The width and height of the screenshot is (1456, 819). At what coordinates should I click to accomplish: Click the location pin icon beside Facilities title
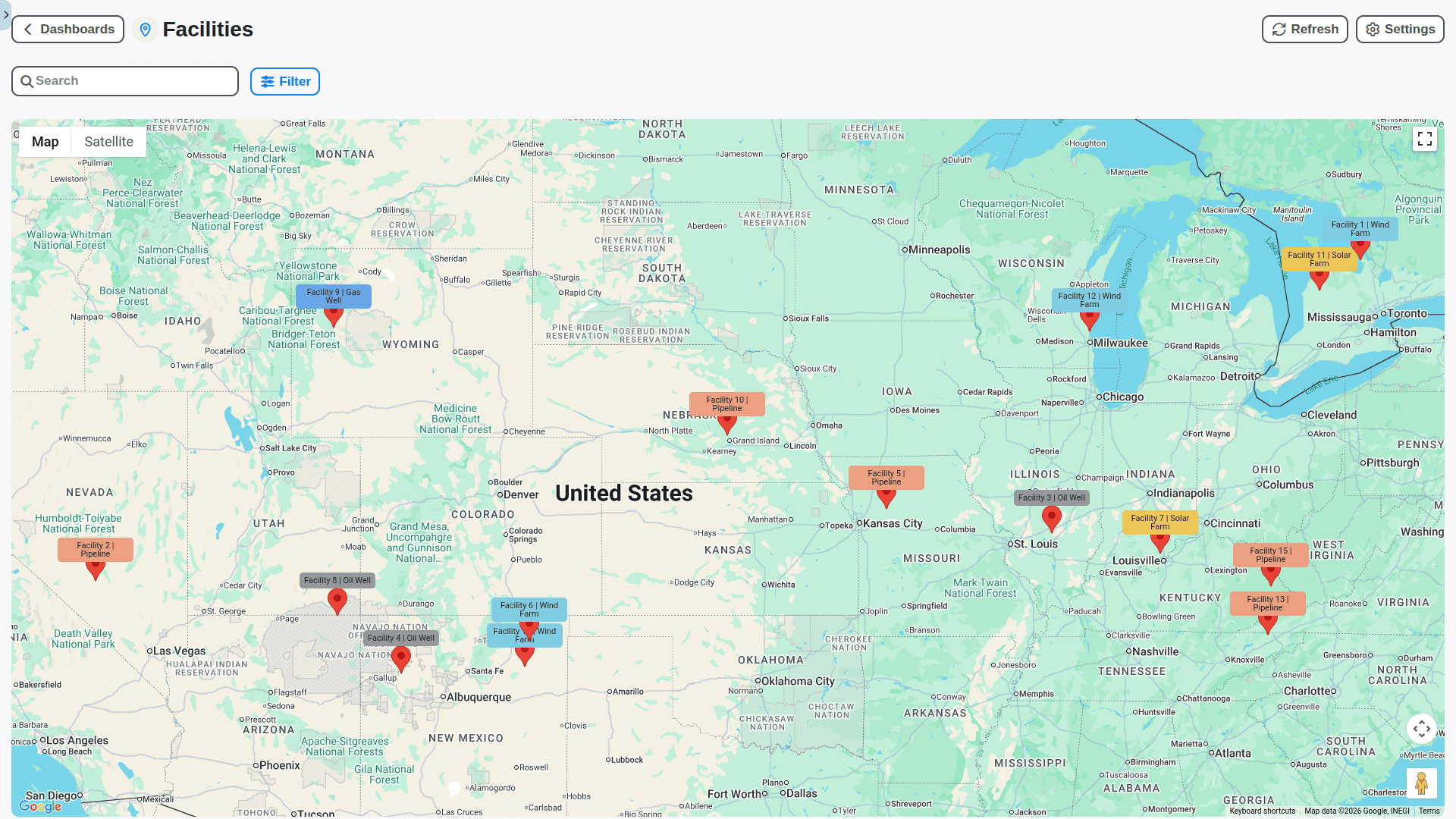pyautogui.click(x=146, y=29)
